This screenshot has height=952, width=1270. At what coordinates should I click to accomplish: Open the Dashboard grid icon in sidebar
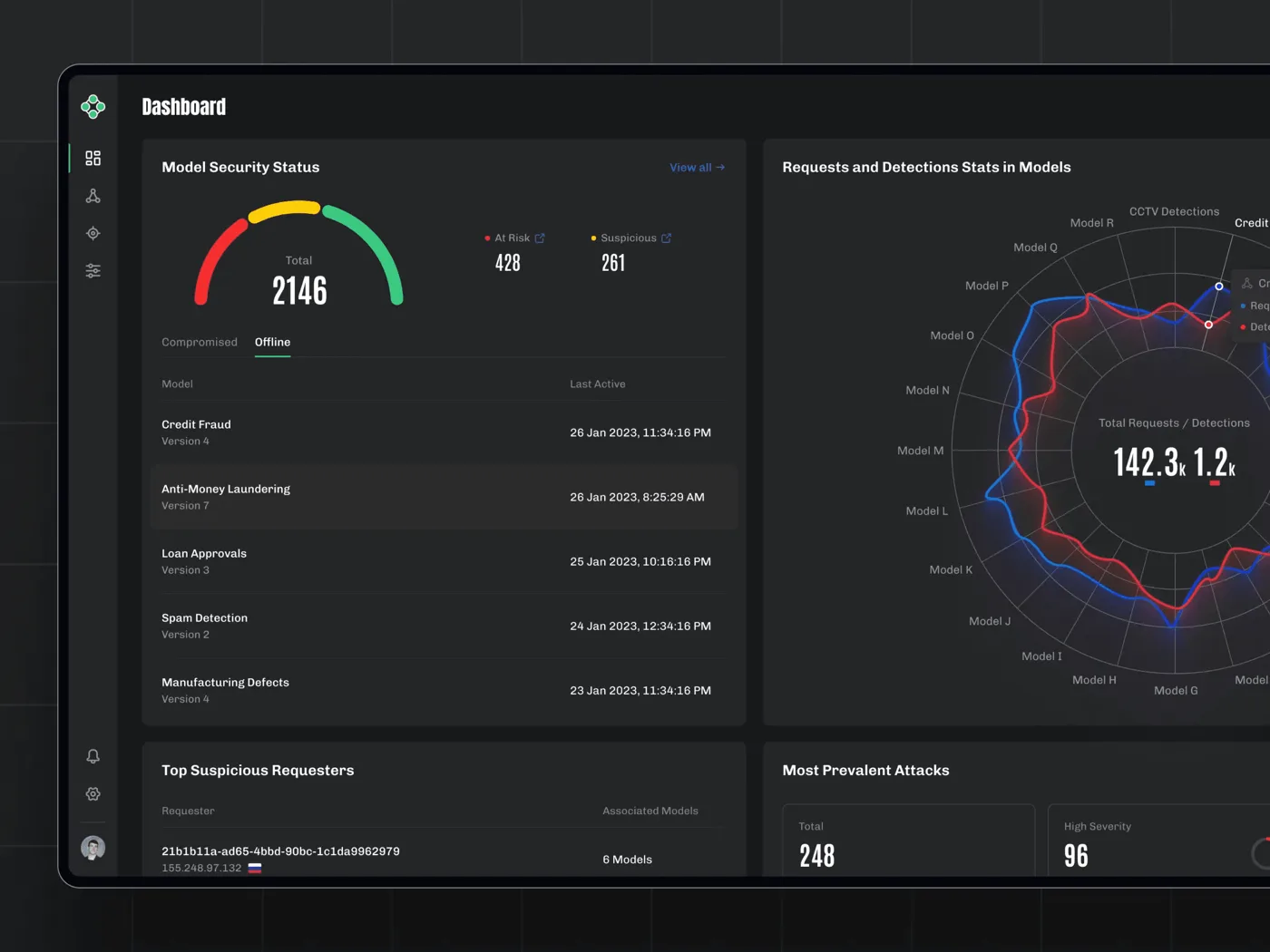(93, 158)
